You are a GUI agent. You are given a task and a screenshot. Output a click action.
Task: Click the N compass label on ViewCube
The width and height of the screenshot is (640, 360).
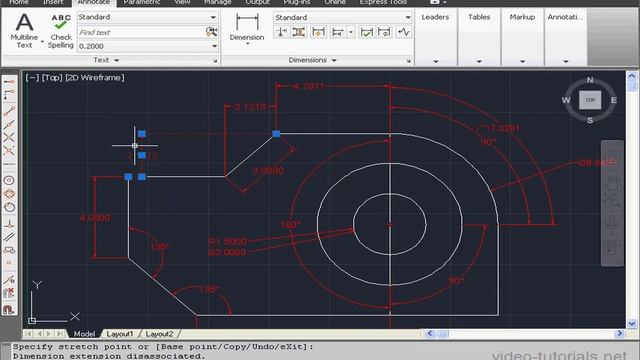(590, 80)
